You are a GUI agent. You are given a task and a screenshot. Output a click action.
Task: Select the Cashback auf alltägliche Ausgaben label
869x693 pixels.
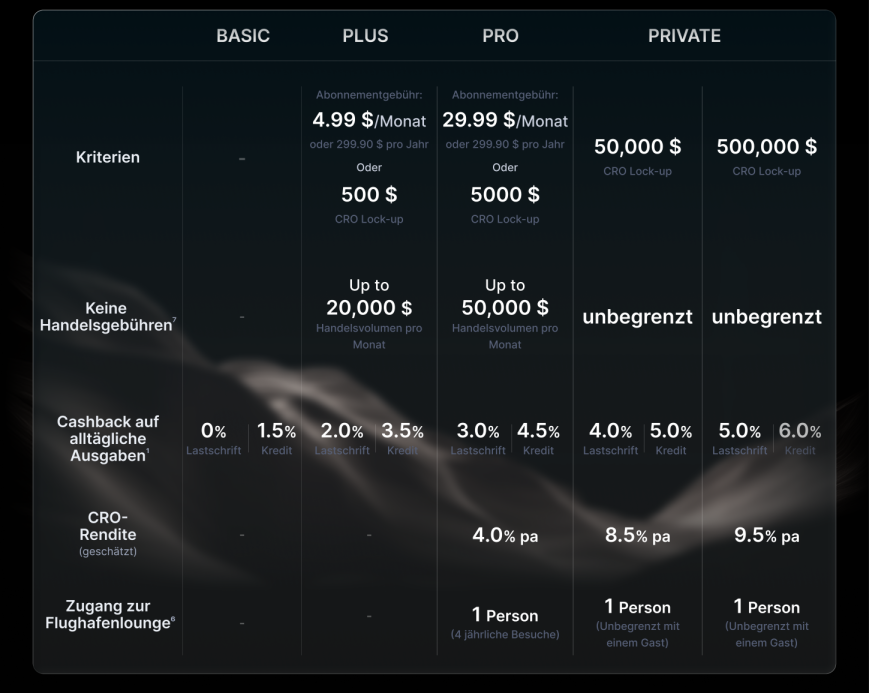click(x=108, y=438)
